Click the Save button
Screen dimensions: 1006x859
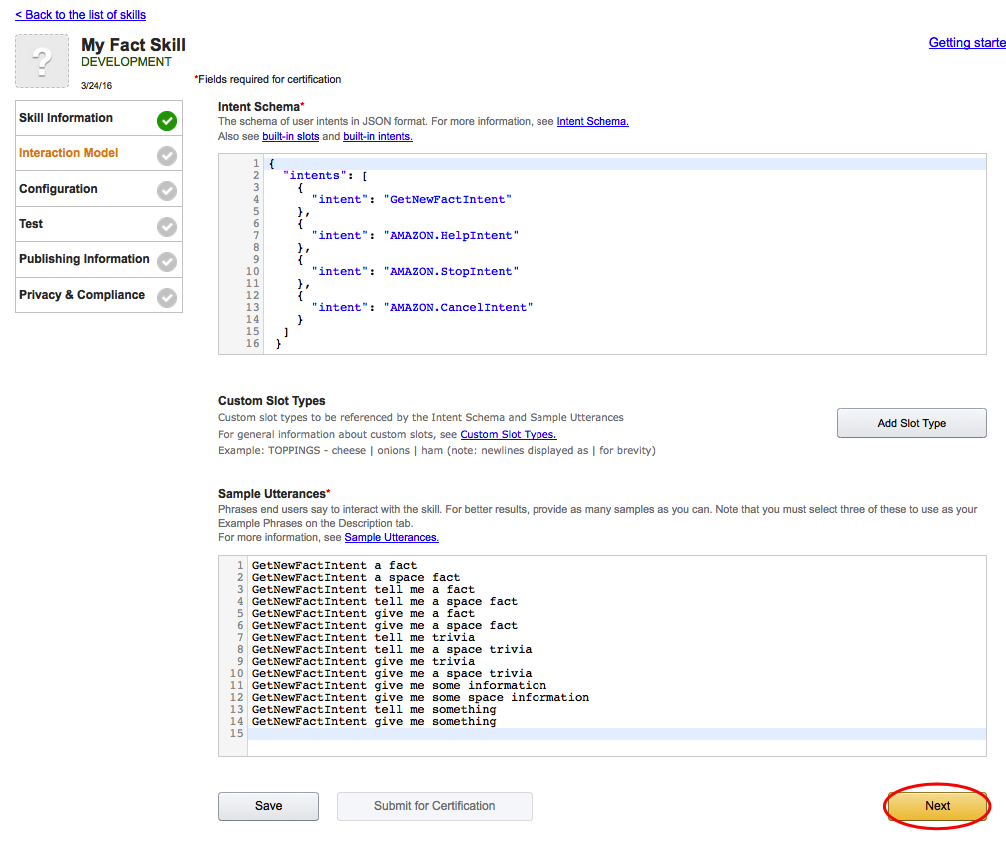coord(268,806)
